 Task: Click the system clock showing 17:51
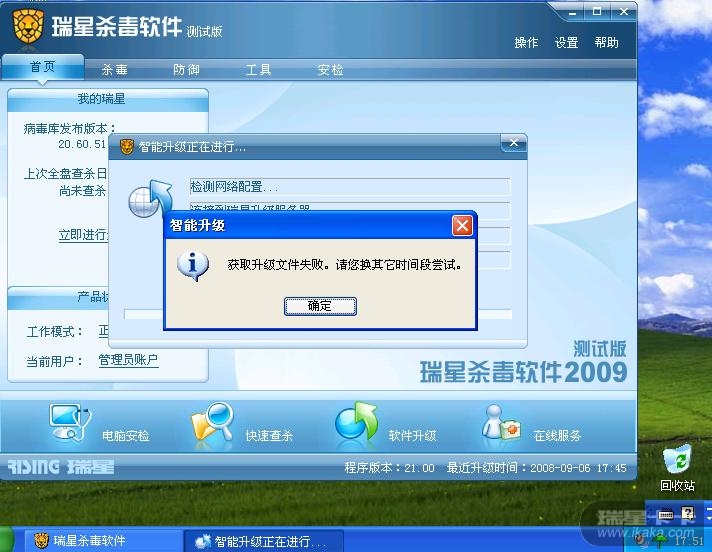tap(689, 541)
